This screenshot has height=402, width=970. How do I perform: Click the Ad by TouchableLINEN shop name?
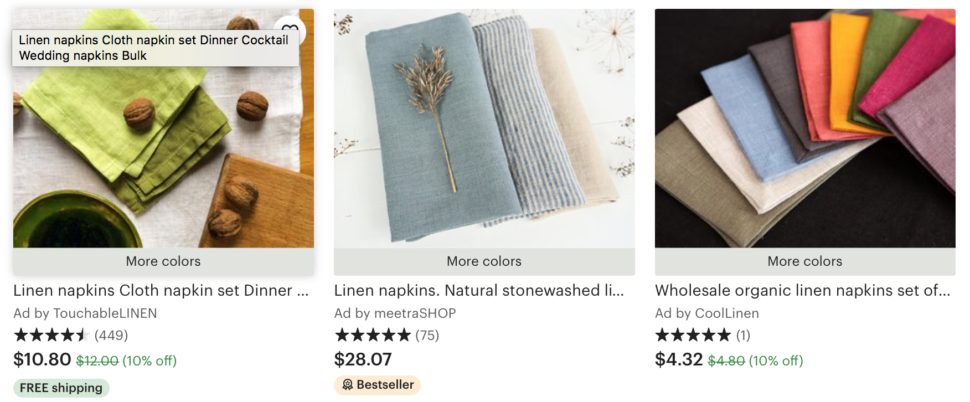pyautogui.click(x=85, y=314)
